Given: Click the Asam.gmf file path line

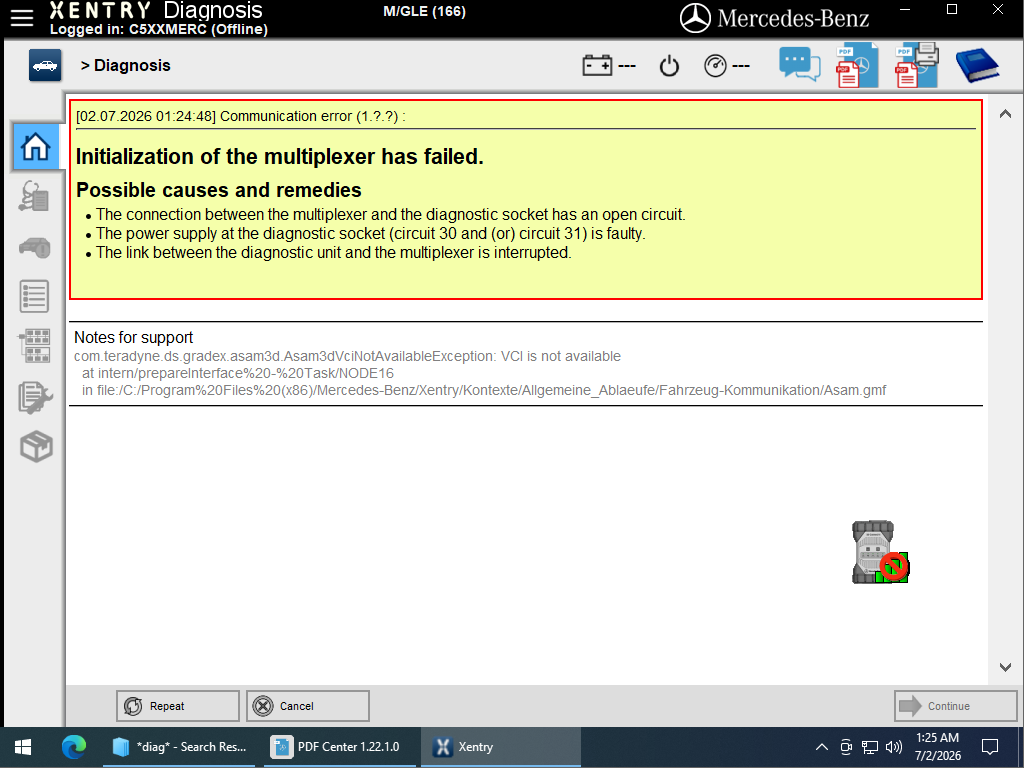Looking at the screenshot, I should pos(484,391).
